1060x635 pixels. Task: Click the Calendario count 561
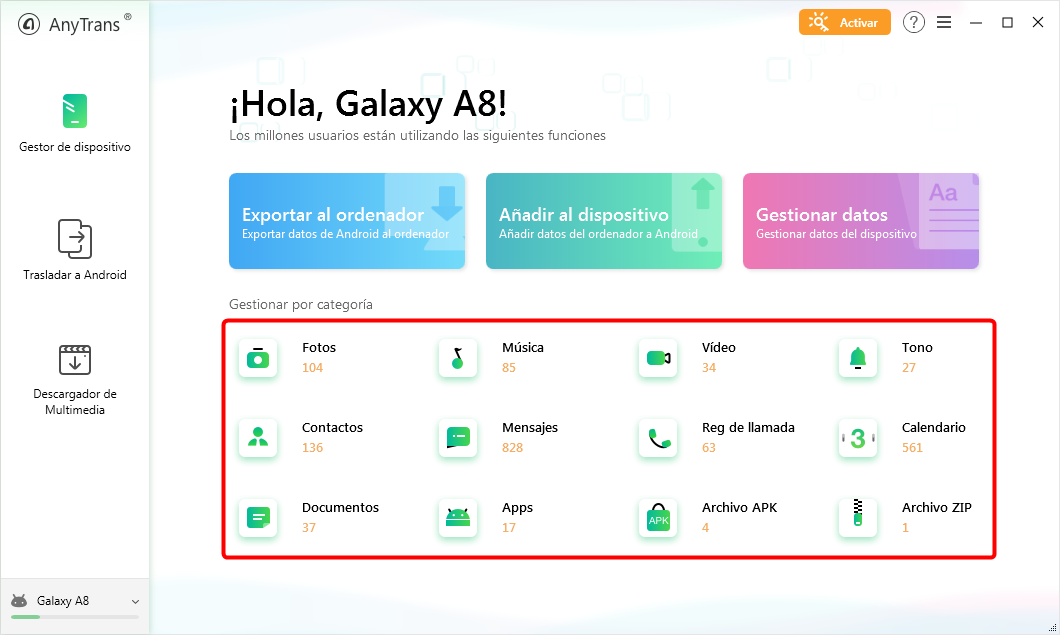pos(912,448)
